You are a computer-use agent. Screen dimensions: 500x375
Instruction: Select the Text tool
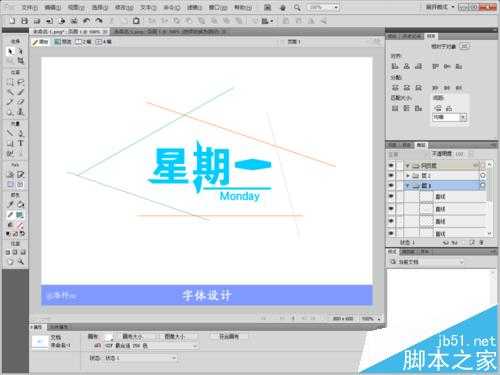pyautogui.click(x=20, y=143)
